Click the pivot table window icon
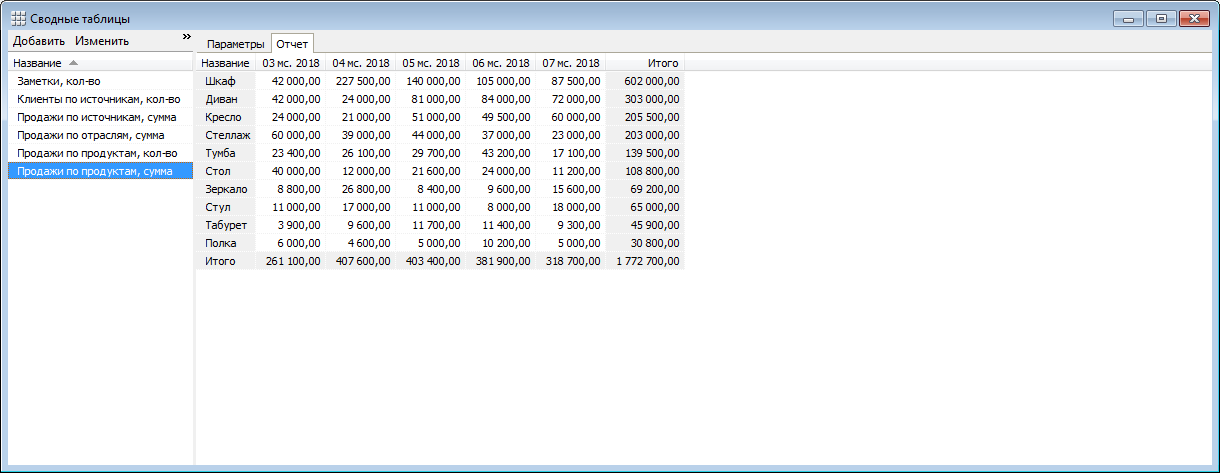The image size is (1220, 473). click(x=18, y=18)
